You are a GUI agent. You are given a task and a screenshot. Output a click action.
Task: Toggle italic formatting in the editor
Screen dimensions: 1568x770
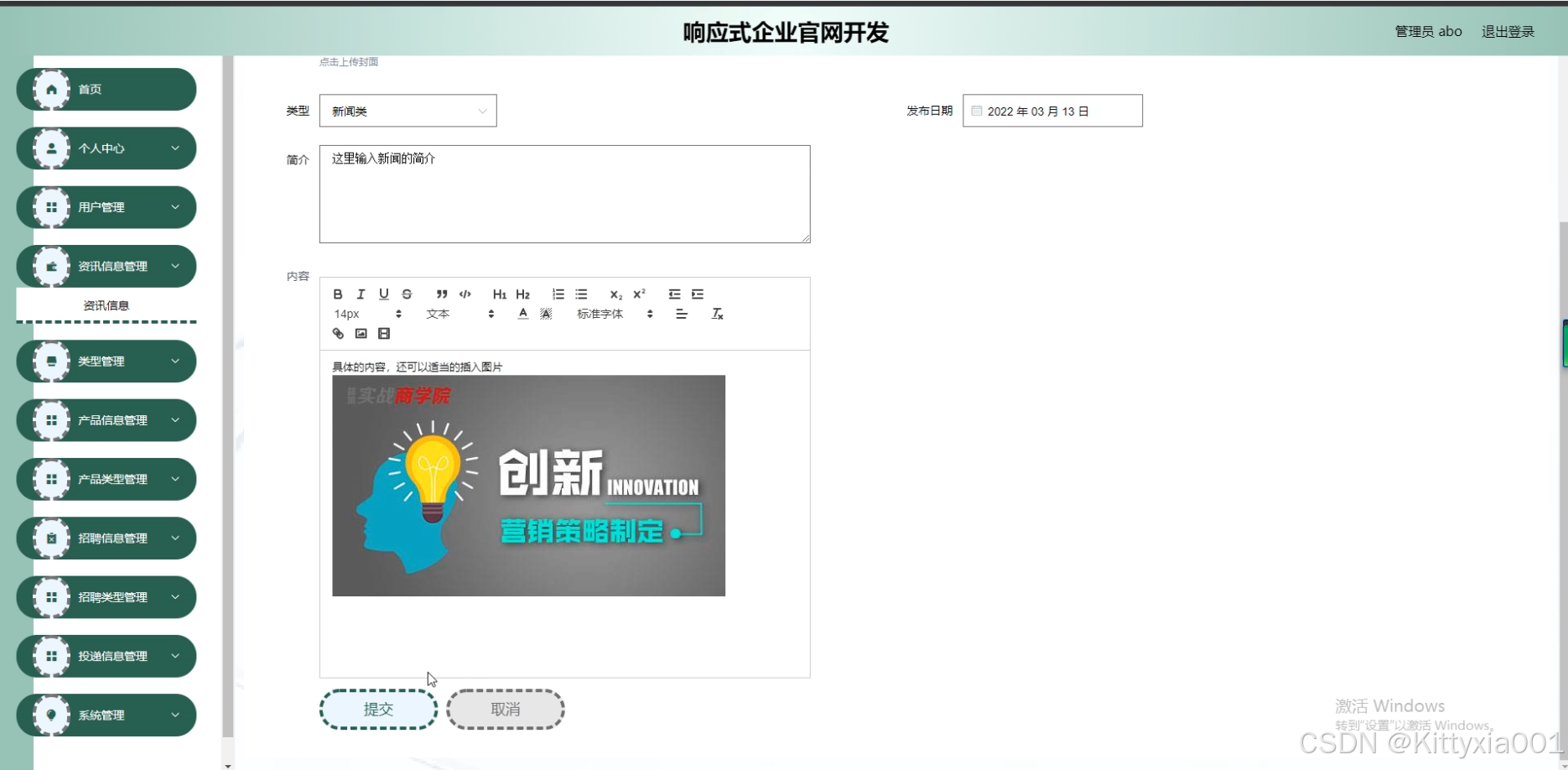pos(361,294)
